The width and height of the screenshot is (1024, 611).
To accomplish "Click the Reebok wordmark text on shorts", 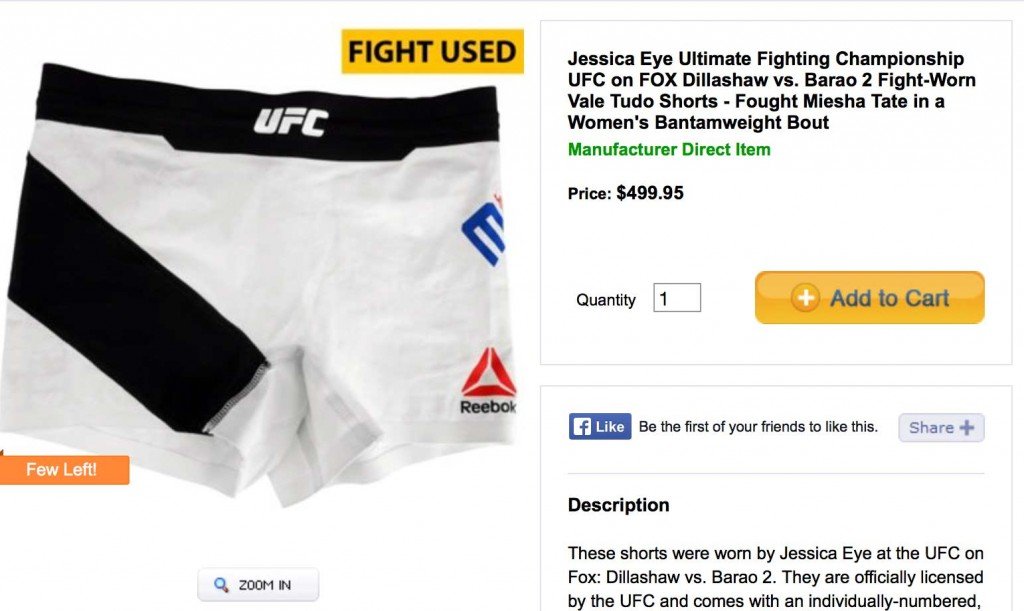I will pos(488,407).
